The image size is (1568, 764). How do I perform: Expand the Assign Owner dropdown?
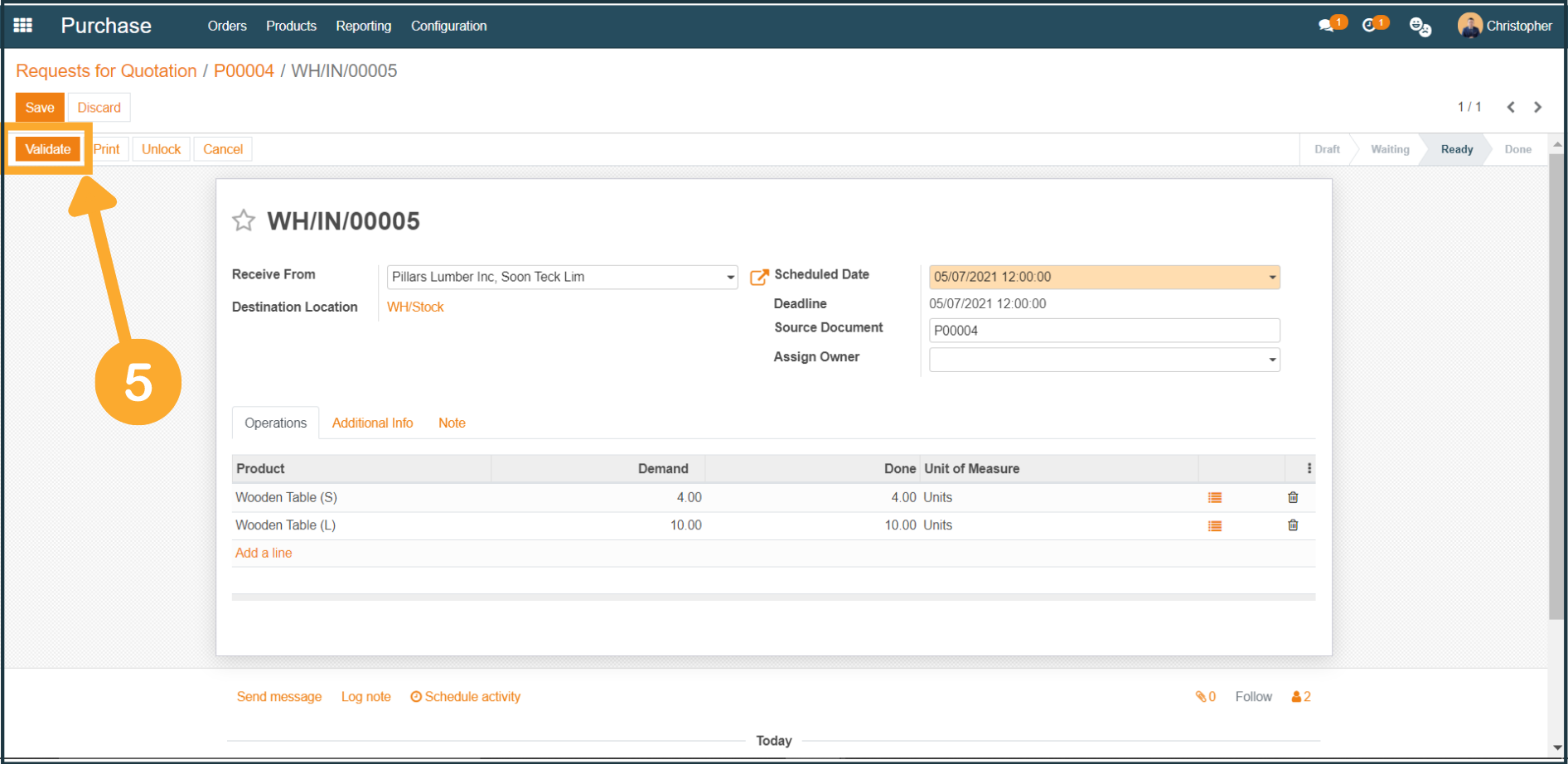click(1271, 360)
